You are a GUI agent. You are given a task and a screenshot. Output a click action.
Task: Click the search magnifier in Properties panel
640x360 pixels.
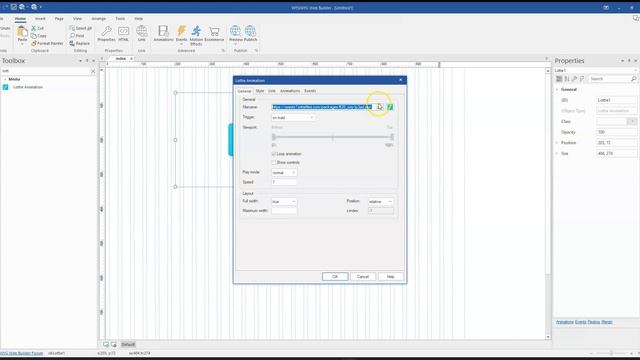click(633, 79)
